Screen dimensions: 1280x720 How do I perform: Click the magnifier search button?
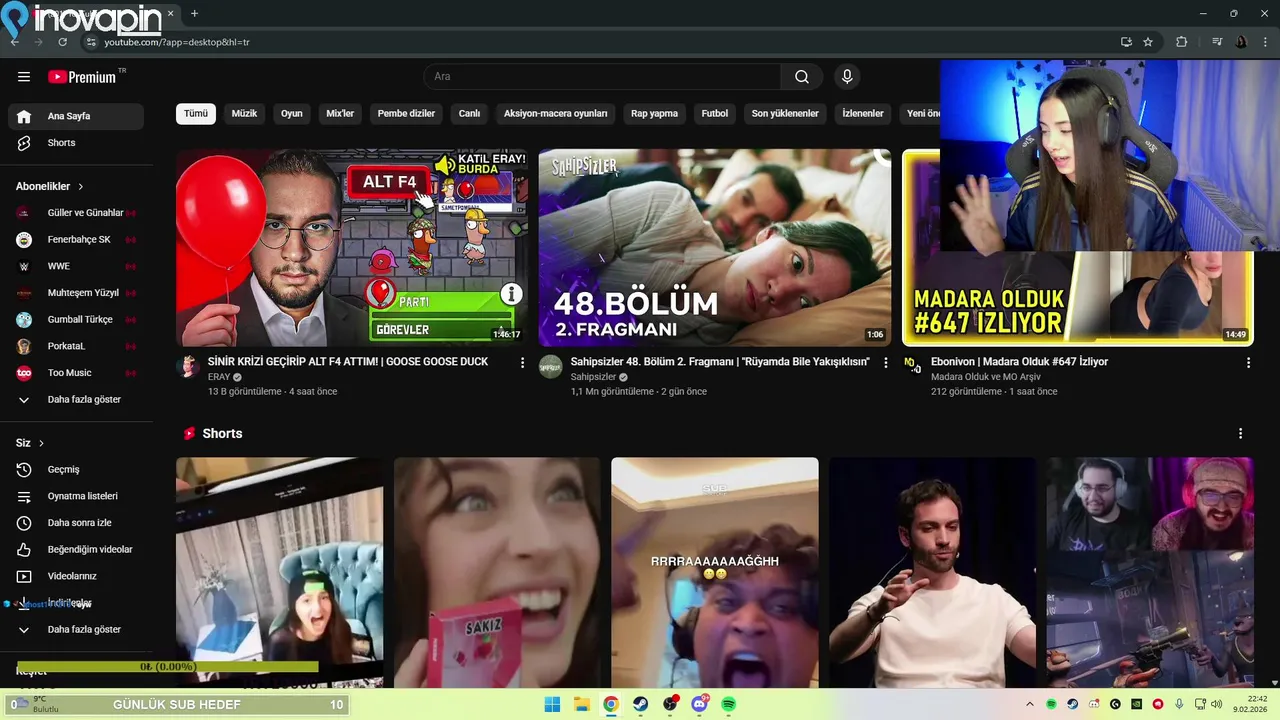click(802, 77)
